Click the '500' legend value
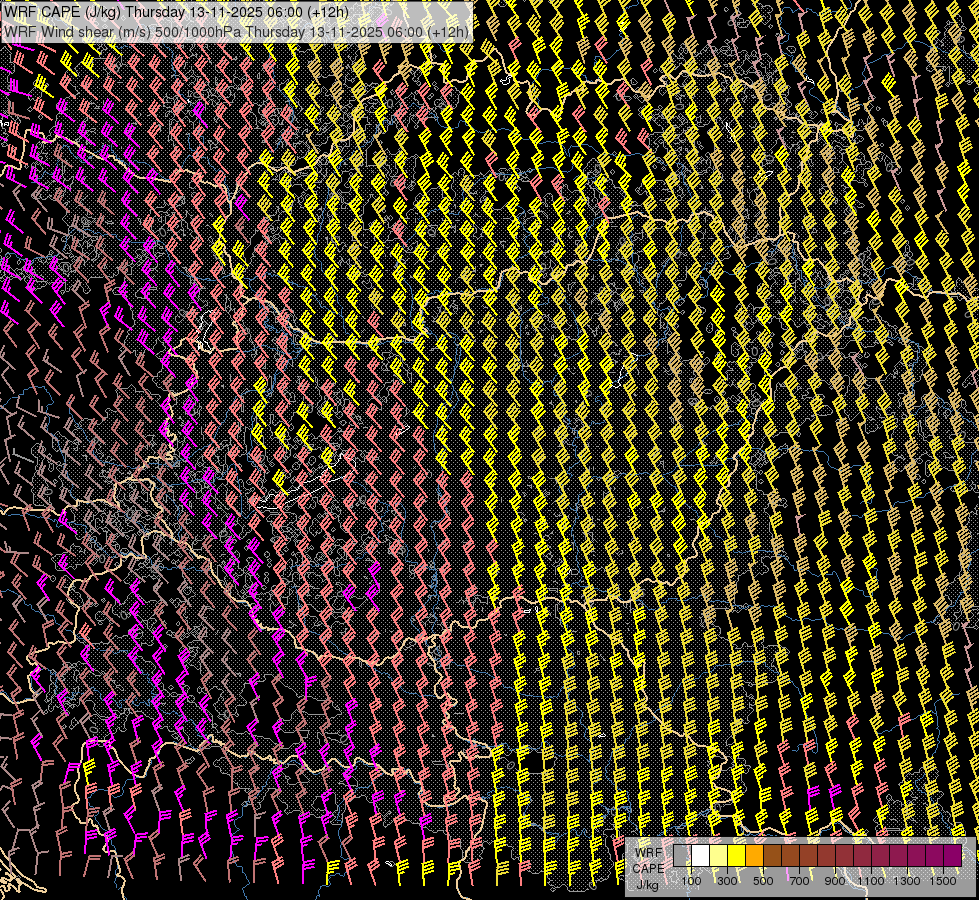 [763, 881]
